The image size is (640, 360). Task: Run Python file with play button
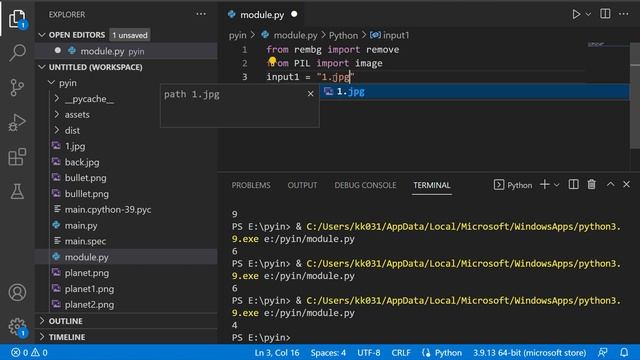[576, 14]
